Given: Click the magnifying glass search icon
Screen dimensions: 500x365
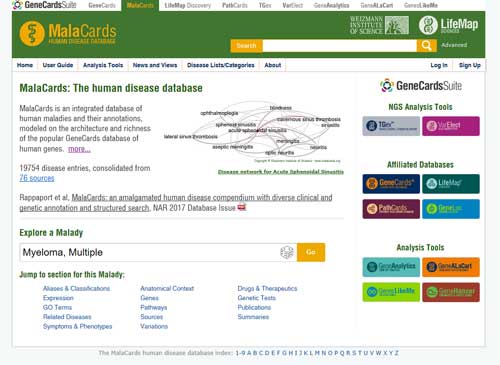Looking at the screenshot, I should pyautogui.click(x=427, y=45).
